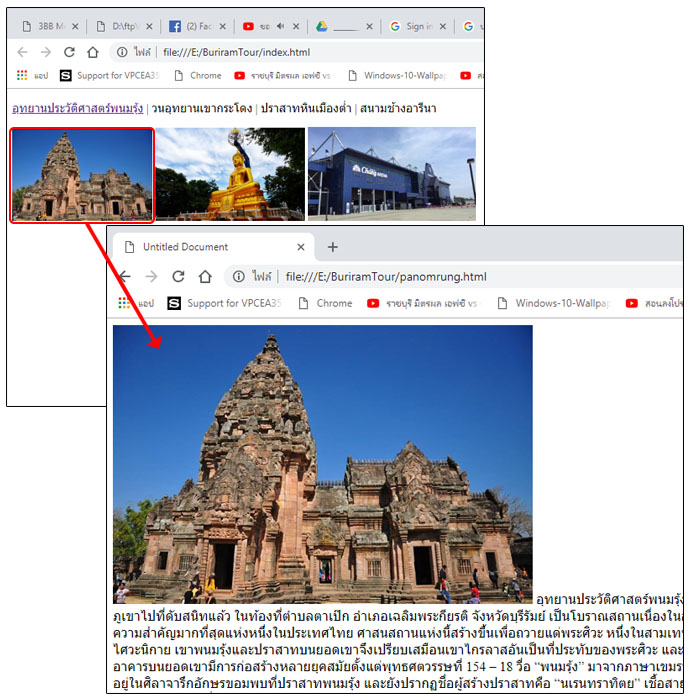Click the วนอุทยานเขากระโดง text link
Screen dimensions: 691x700
(x=200, y=108)
